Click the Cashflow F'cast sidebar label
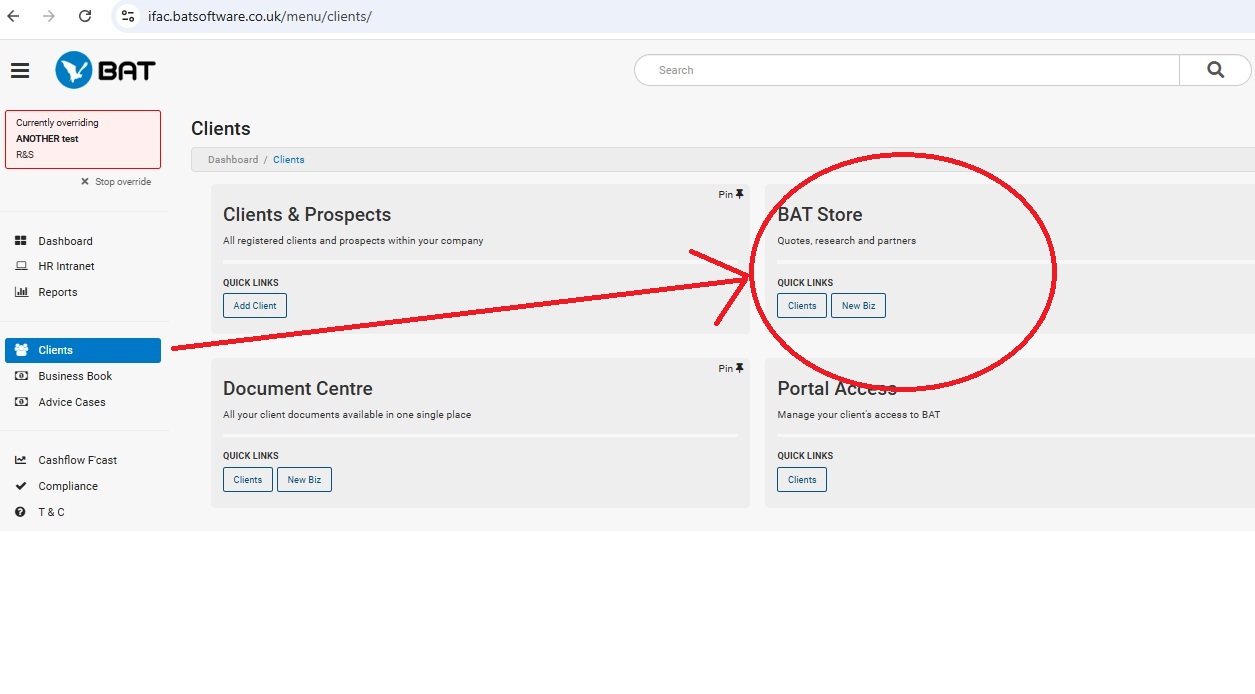 pyautogui.click(x=78, y=460)
